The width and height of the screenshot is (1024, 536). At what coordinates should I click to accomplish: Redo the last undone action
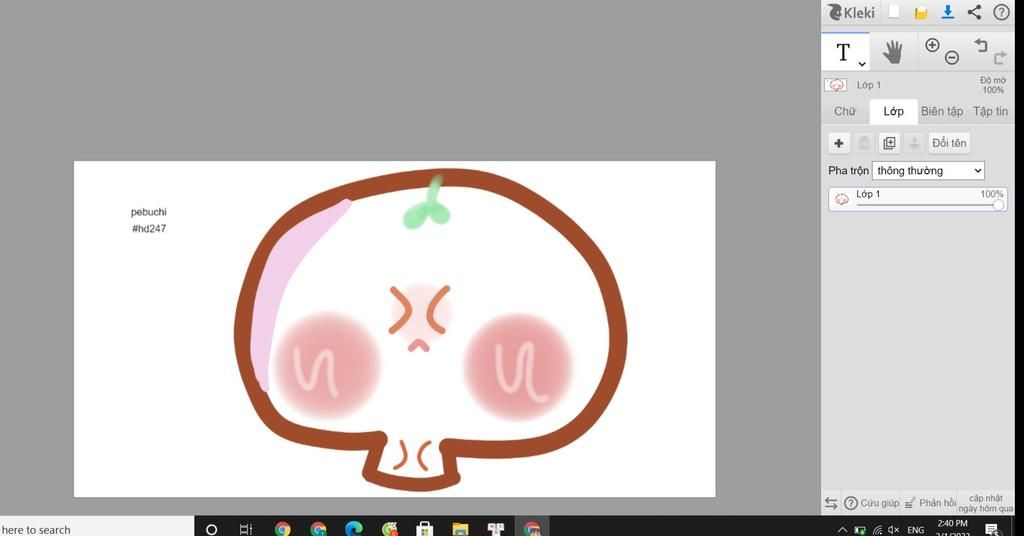(x=1000, y=58)
